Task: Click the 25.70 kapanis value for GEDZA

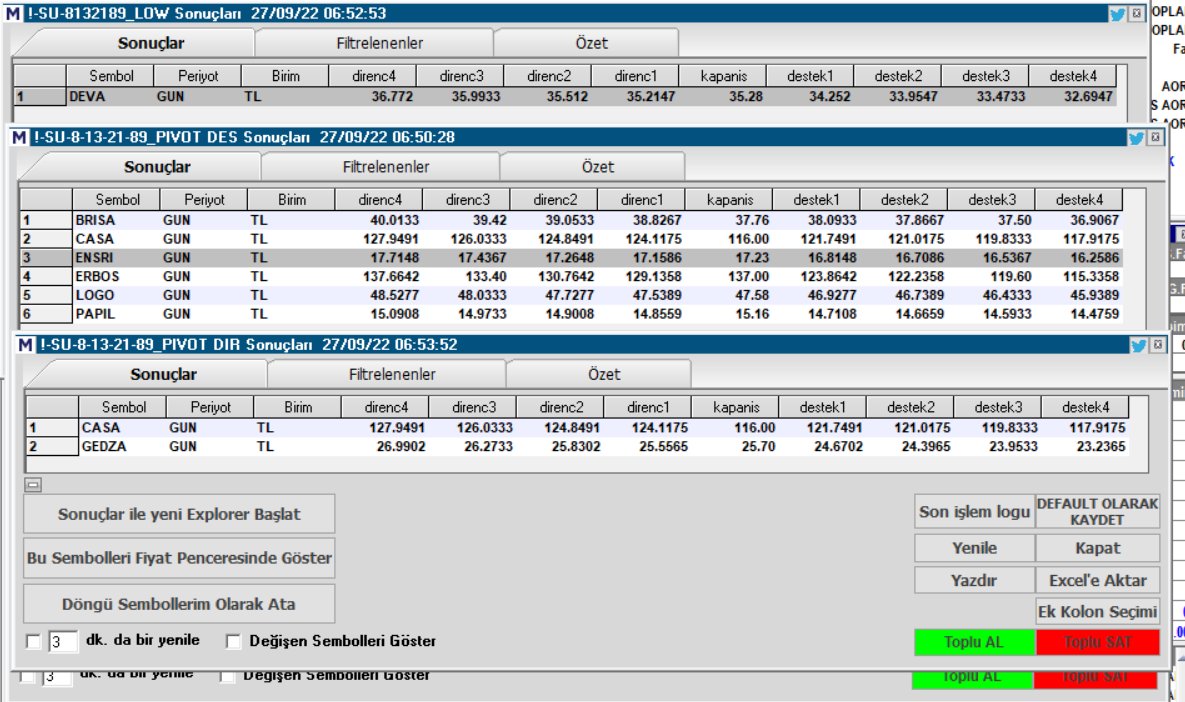Action: [758, 447]
